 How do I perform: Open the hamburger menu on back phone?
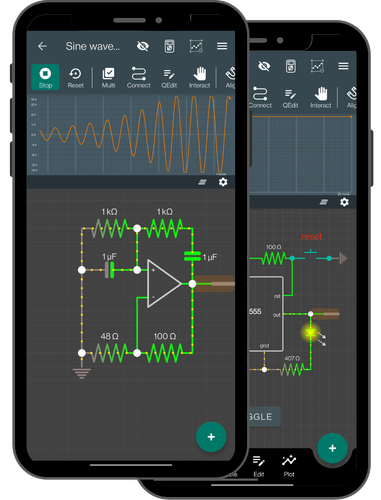[x=343, y=66]
